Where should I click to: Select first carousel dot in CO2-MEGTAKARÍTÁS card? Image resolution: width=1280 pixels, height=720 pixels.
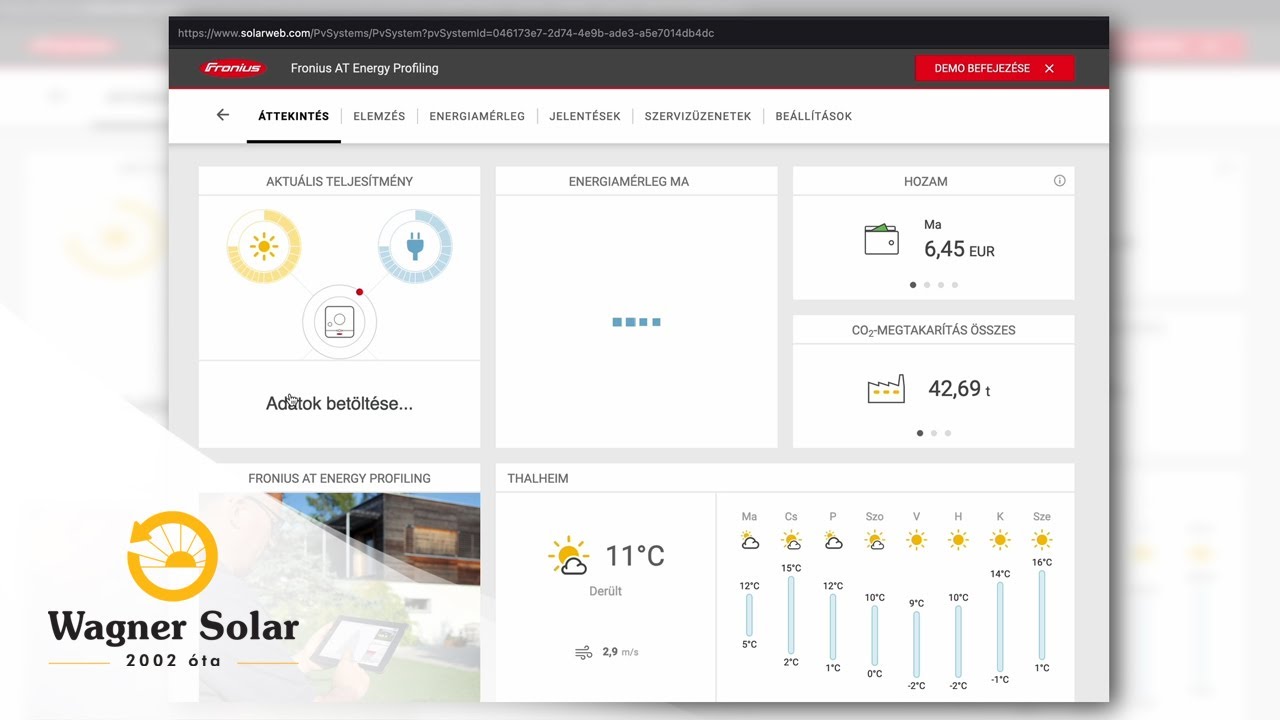[920, 433]
